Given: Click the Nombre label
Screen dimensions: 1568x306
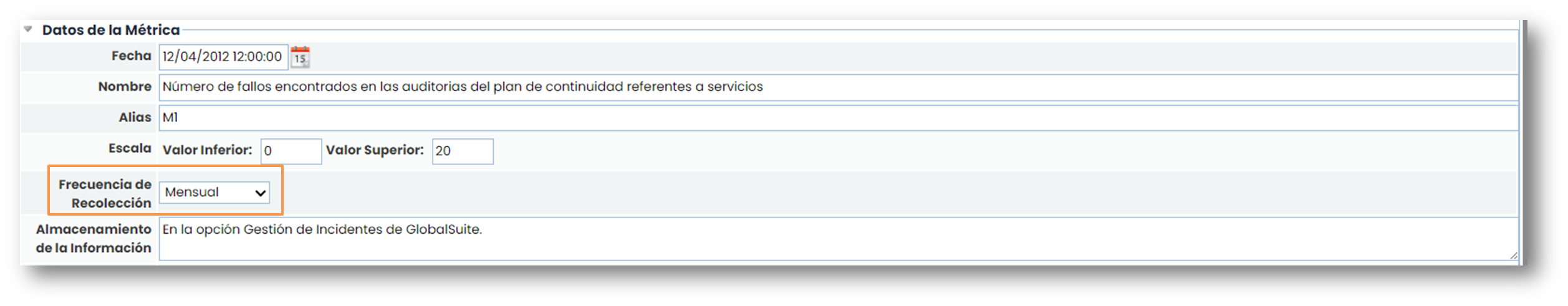Looking at the screenshot, I should click(125, 87).
